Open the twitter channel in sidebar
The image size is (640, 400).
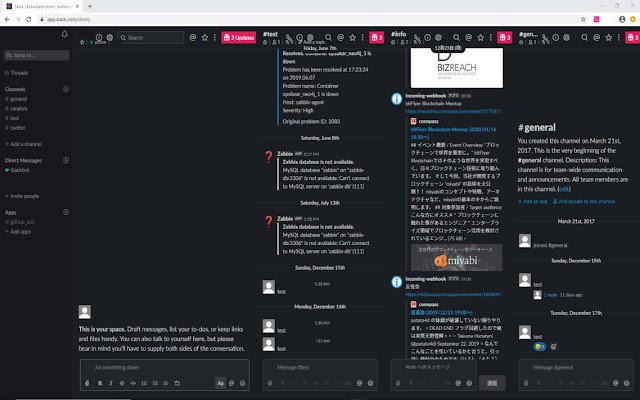(15, 128)
